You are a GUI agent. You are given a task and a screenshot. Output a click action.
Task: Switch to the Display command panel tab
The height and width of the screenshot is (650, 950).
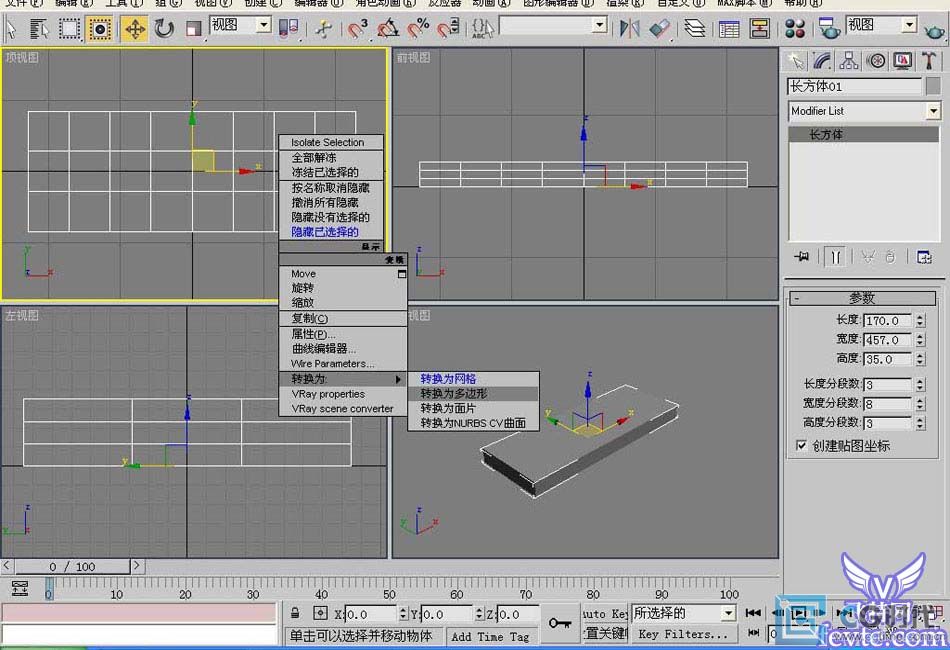coord(903,61)
